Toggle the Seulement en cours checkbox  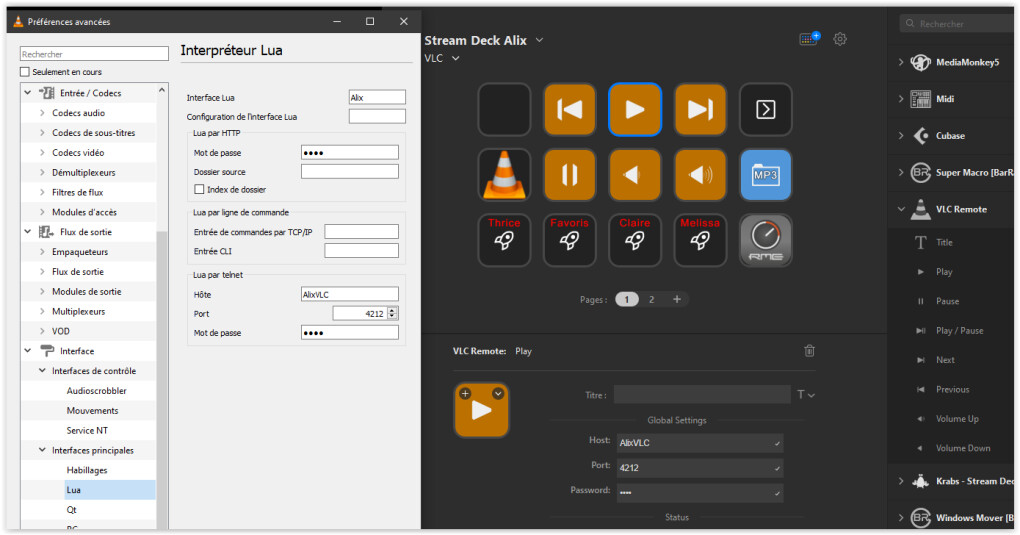[25, 72]
